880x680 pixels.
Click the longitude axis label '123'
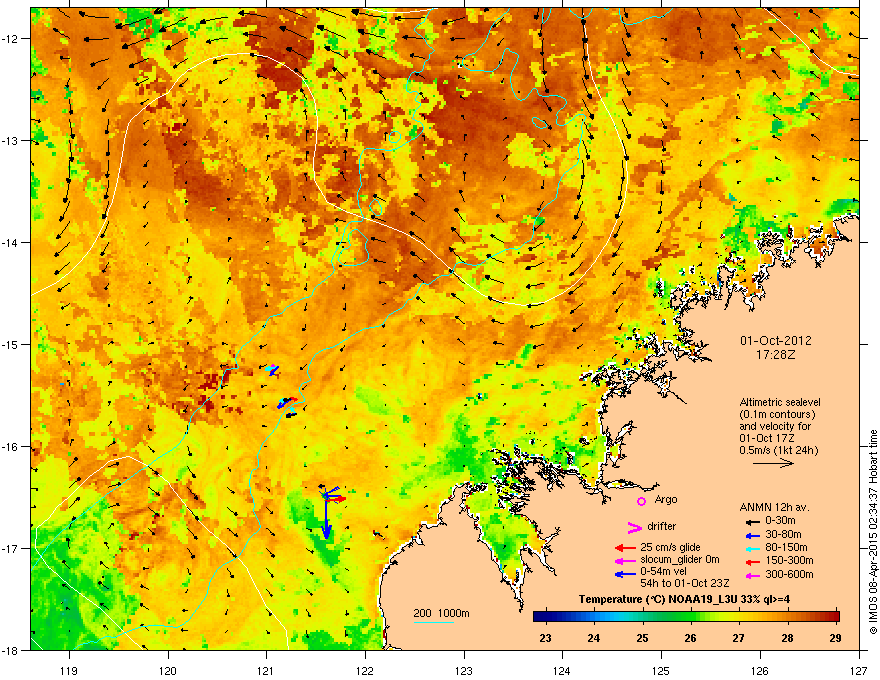(x=464, y=670)
